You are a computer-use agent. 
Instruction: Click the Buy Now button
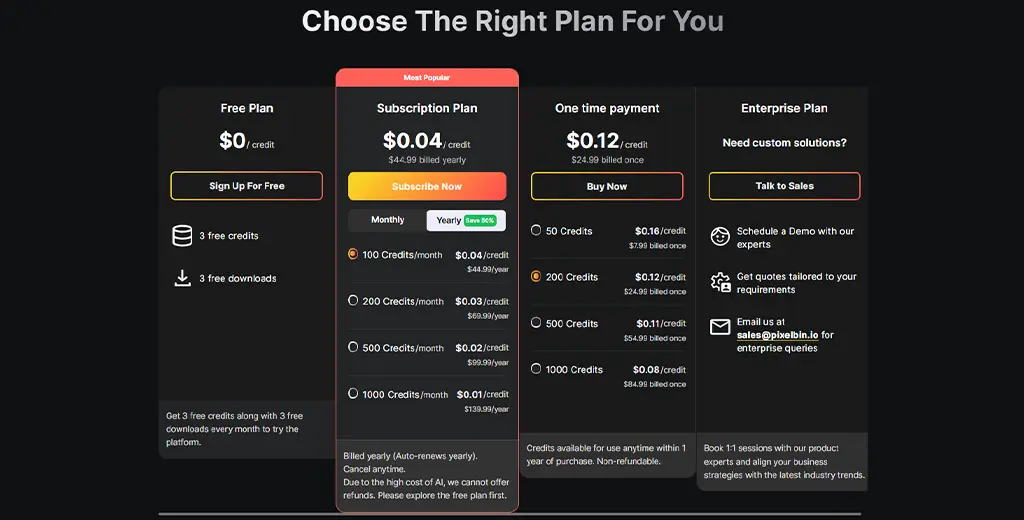[607, 186]
